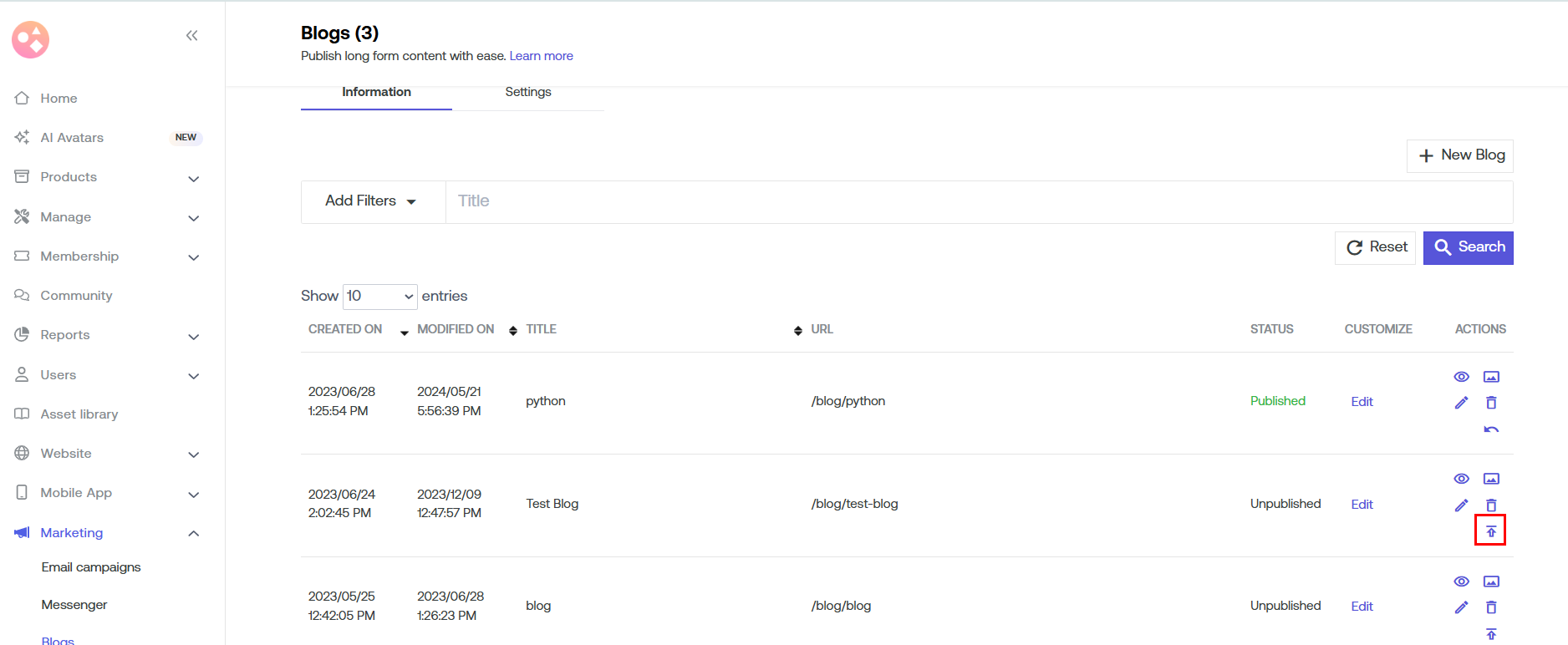This screenshot has height=645, width=1568.
Task: Open Email campaigns in the sidebar
Action: click(91, 567)
